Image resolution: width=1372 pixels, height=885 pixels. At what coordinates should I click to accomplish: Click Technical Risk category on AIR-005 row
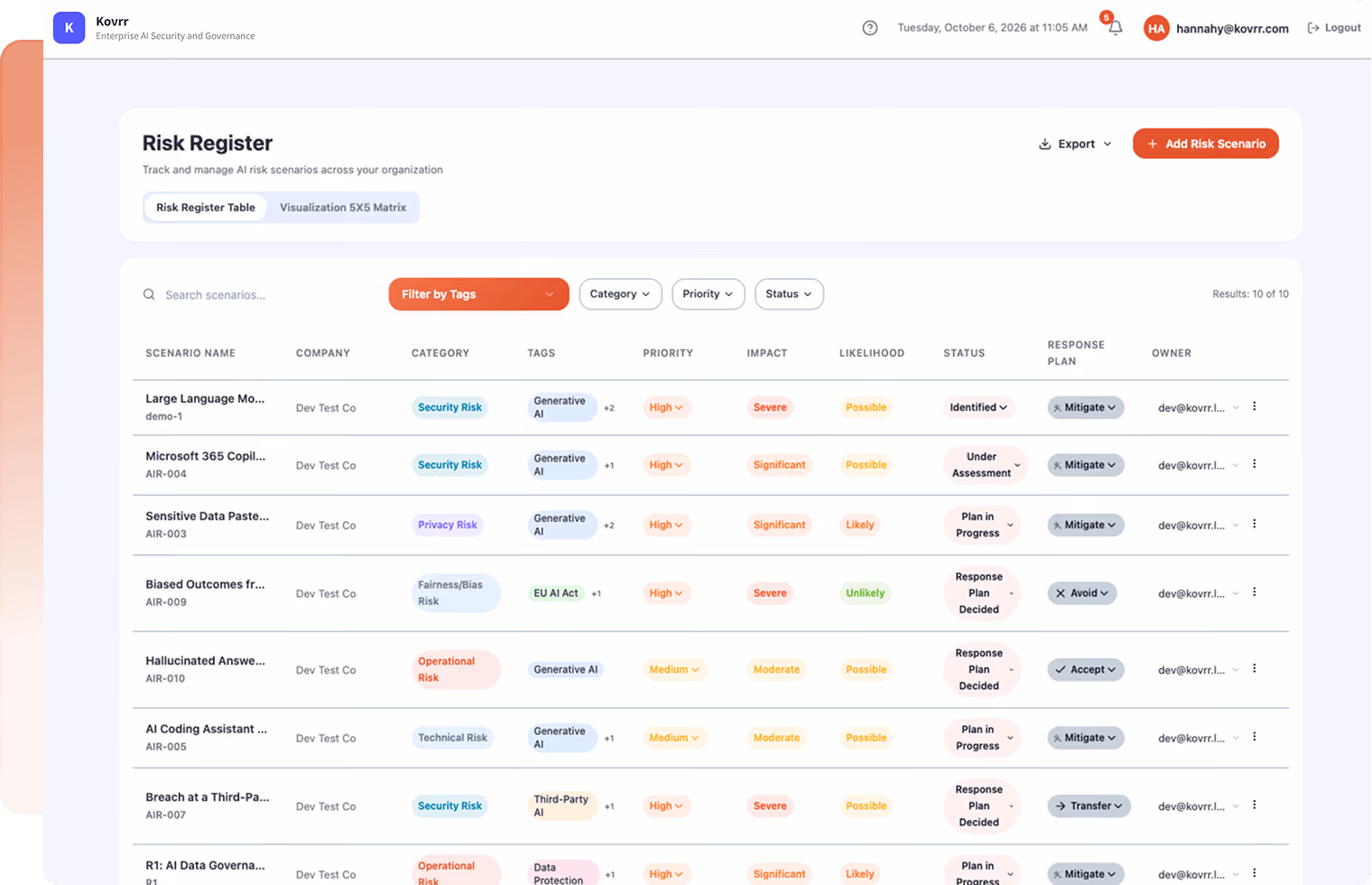point(452,738)
